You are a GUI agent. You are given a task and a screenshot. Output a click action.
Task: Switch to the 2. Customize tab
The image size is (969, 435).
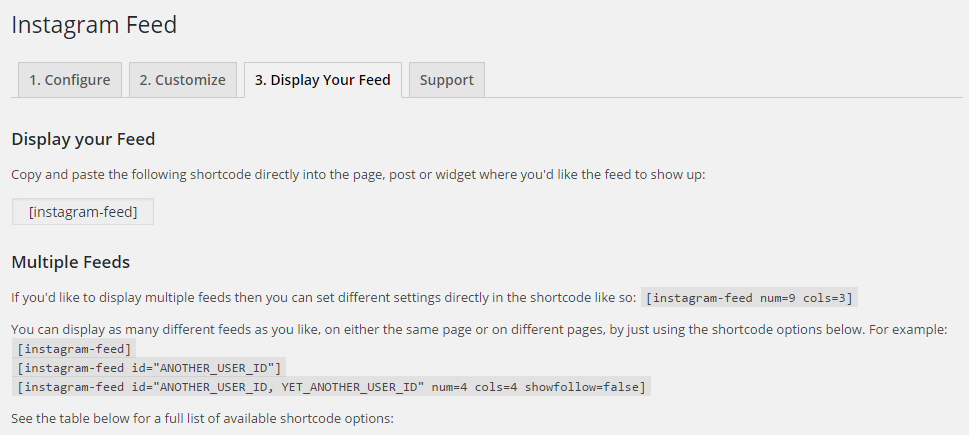182,80
